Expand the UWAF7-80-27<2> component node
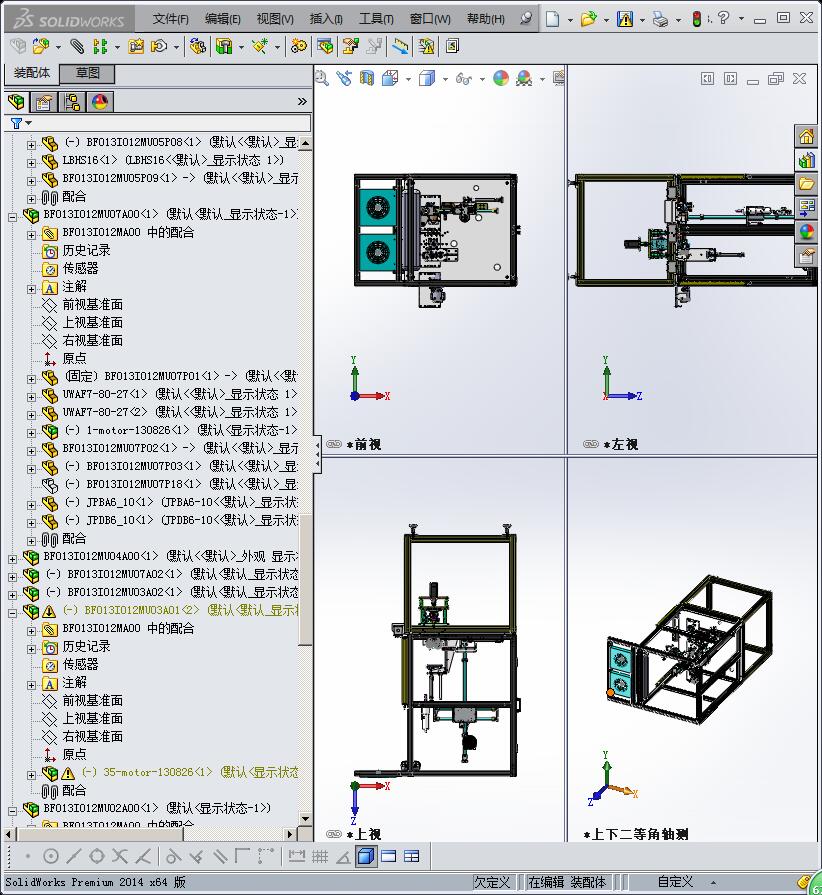This screenshot has width=822, height=895. (x=31, y=414)
